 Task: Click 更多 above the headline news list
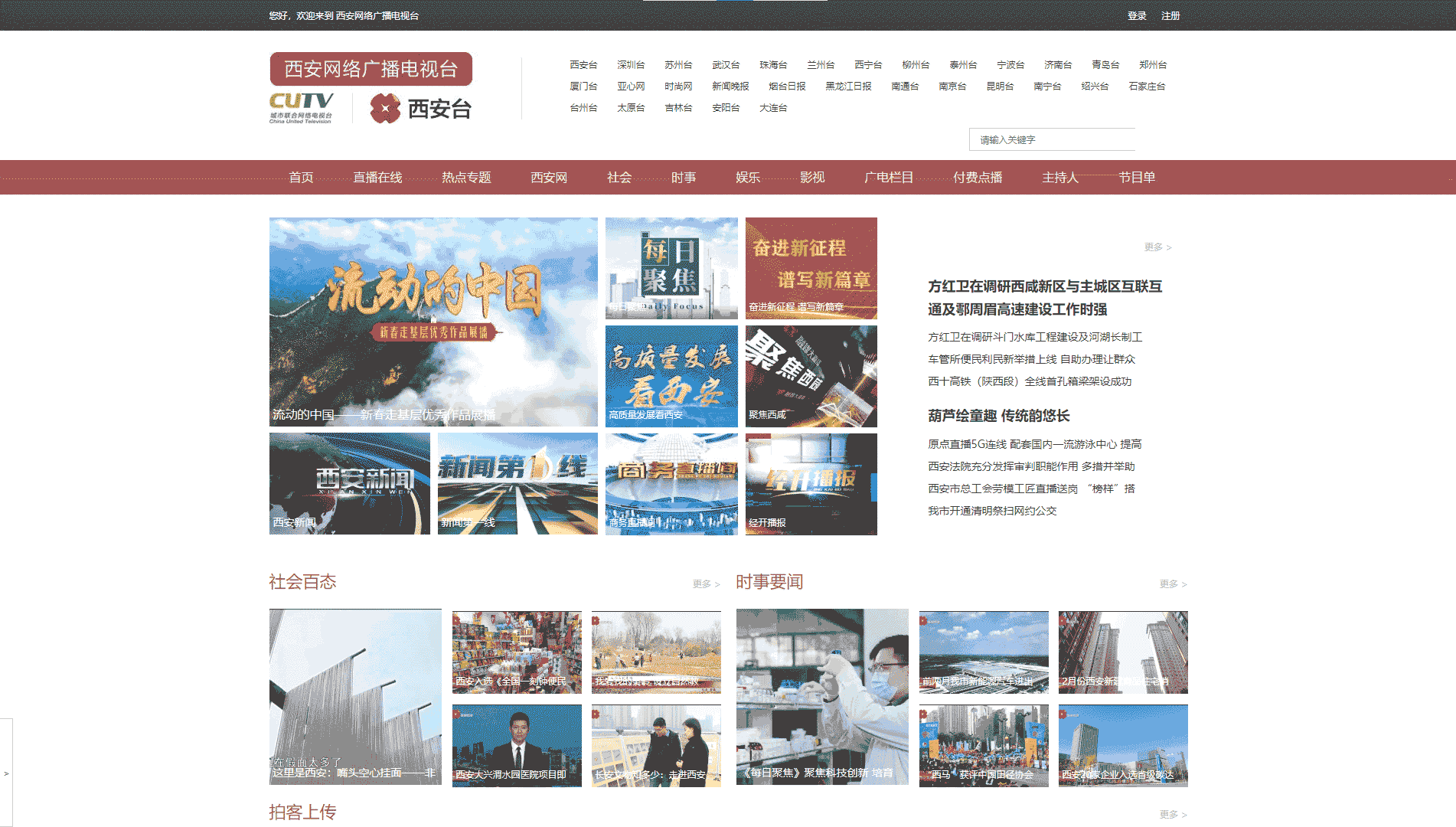pyautogui.click(x=1157, y=247)
